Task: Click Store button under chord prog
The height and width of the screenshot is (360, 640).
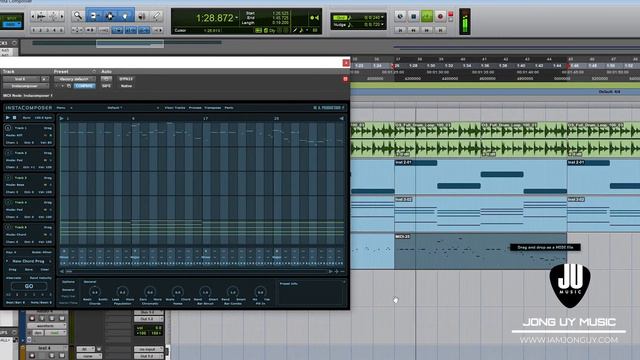Action: pos(29,269)
